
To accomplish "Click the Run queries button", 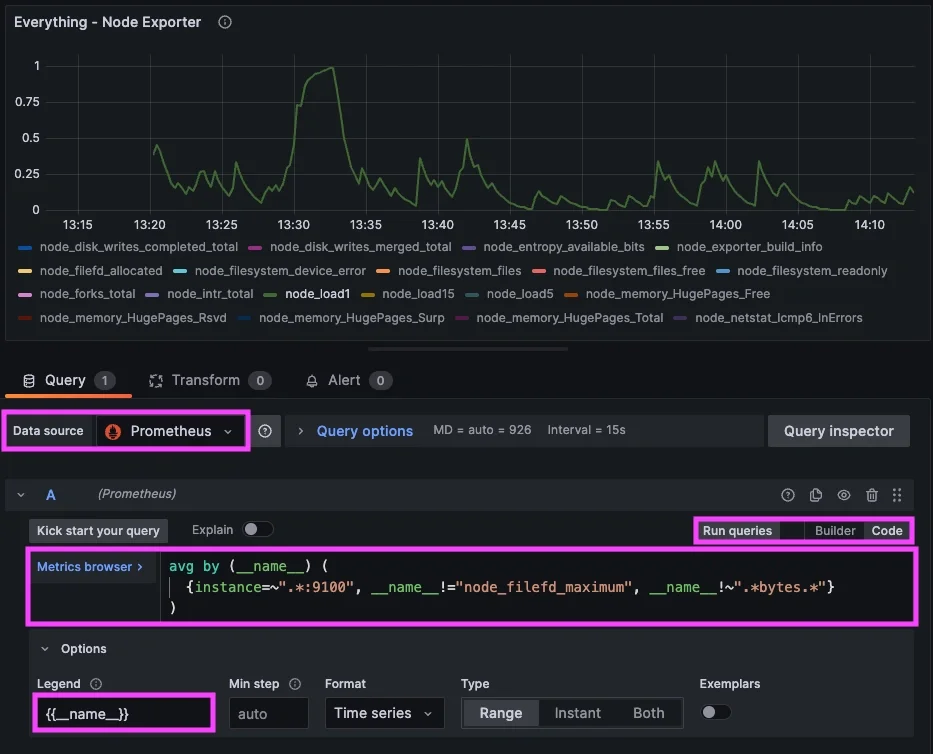I will tap(738, 530).
